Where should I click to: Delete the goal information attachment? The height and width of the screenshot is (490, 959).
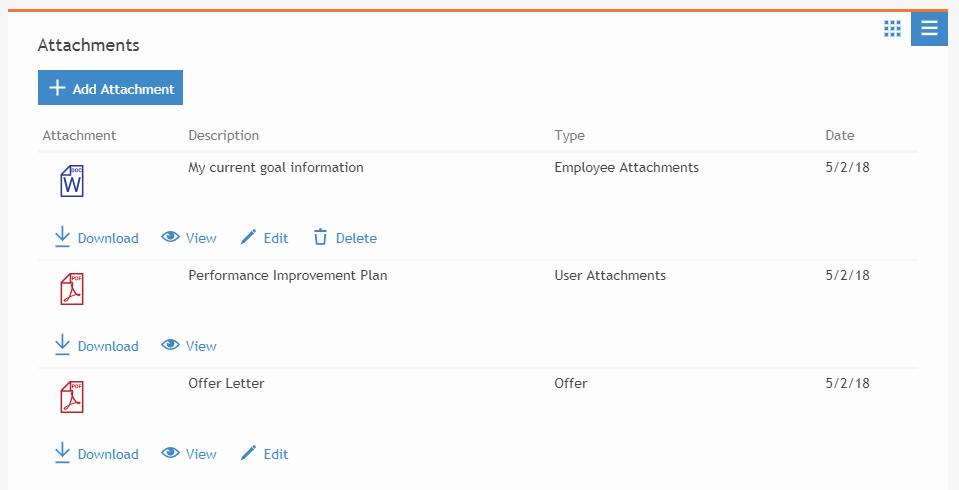click(345, 238)
